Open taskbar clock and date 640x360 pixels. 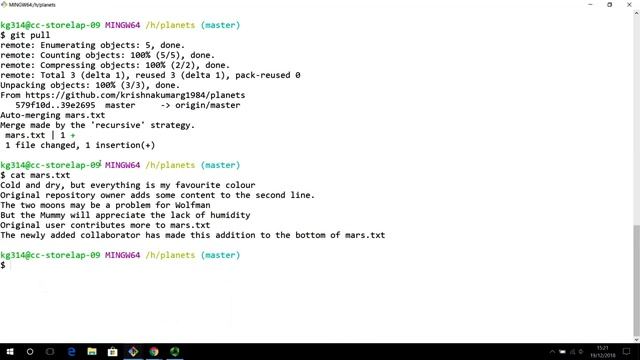point(602,351)
